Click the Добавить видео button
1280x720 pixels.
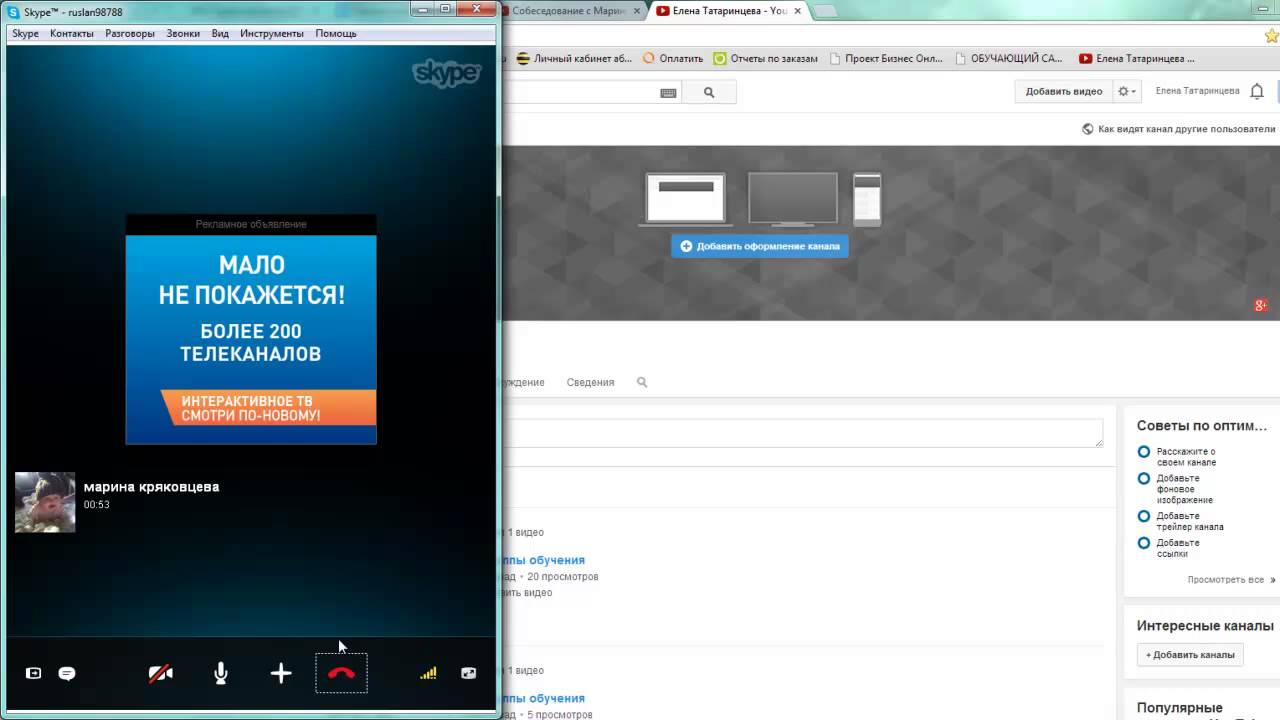[1064, 91]
